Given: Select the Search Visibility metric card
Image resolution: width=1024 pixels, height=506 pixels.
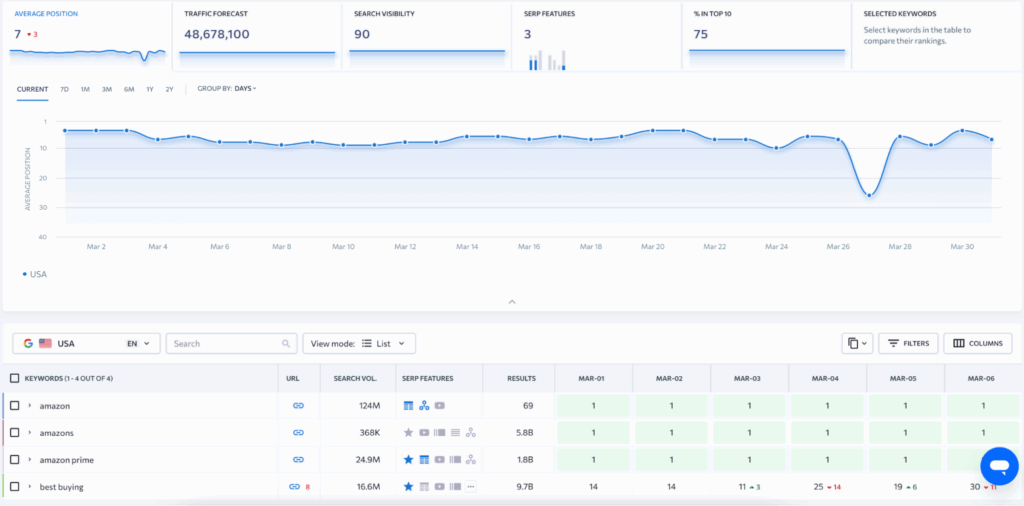Looking at the screenshot, I should pyautogui.click(x=426, y=35).
